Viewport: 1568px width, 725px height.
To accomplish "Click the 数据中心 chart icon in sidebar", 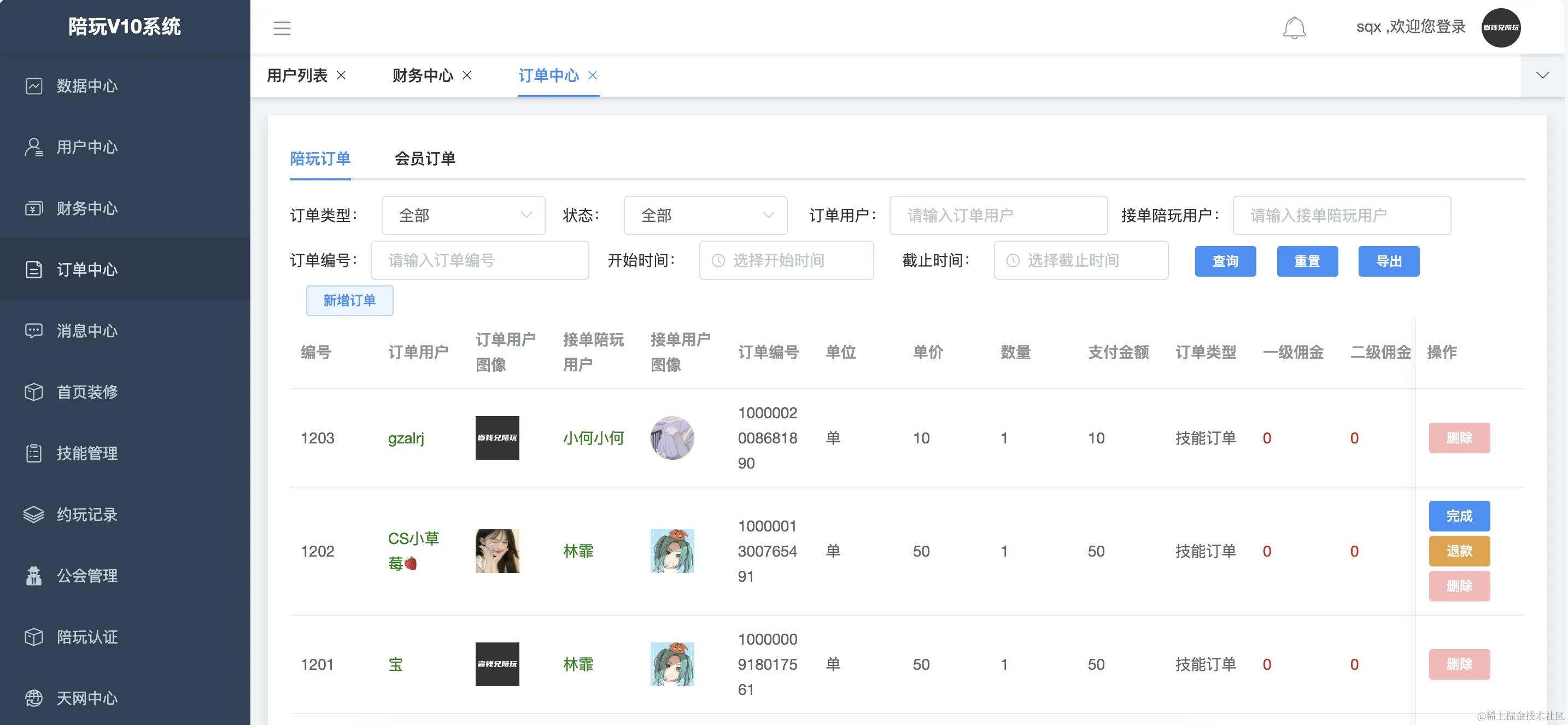I will [x=34, y=86].
